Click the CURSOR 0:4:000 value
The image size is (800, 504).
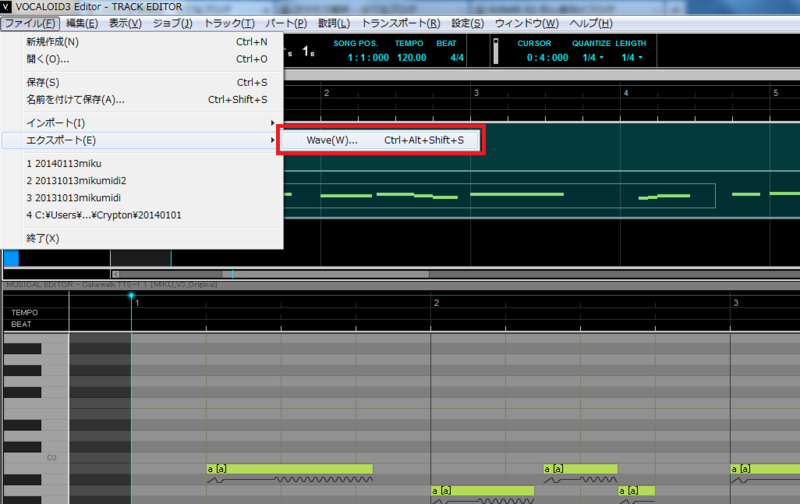coord(547,58)
